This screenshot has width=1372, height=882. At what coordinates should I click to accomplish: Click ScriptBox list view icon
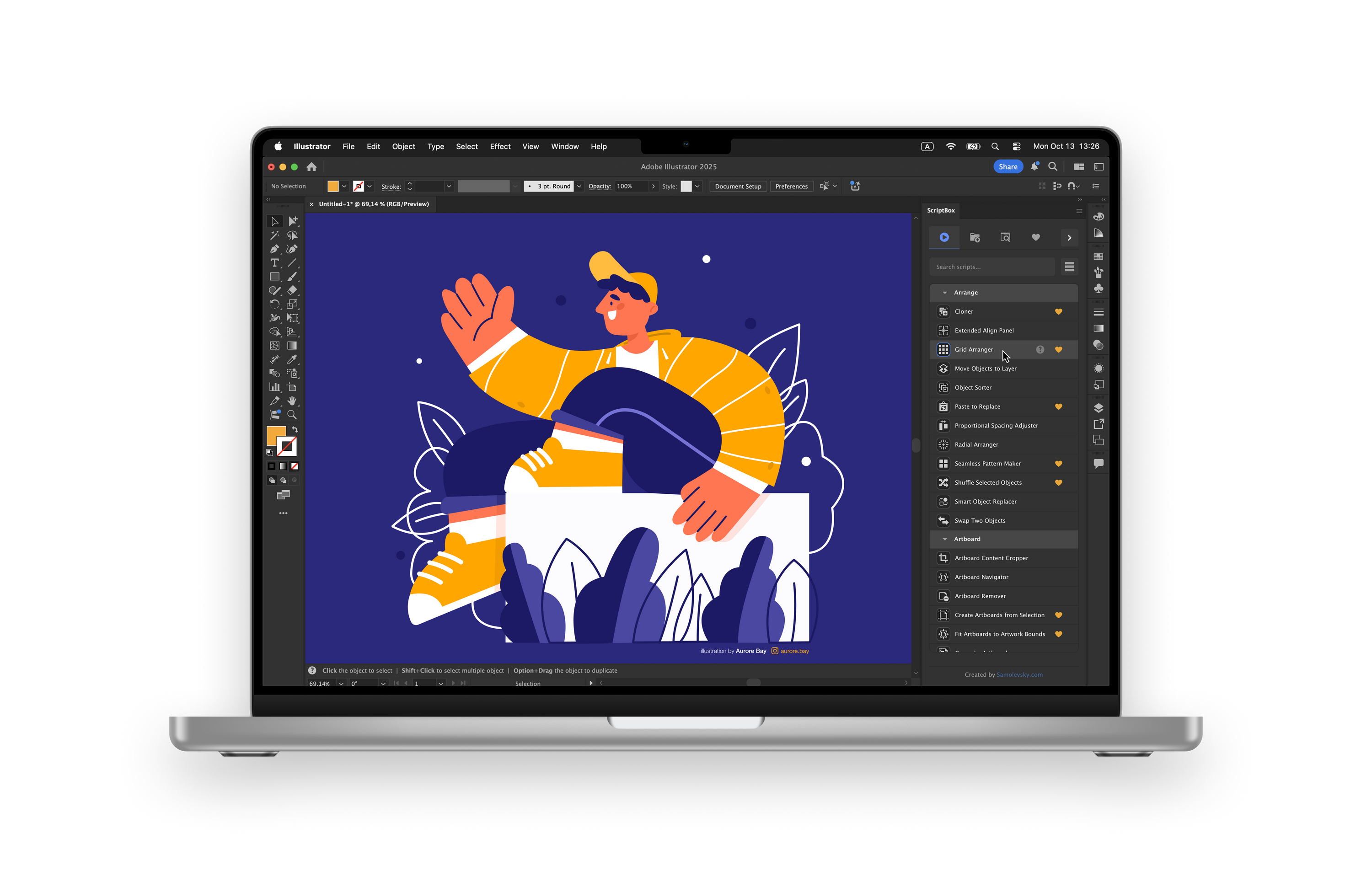click(1069, 267)
